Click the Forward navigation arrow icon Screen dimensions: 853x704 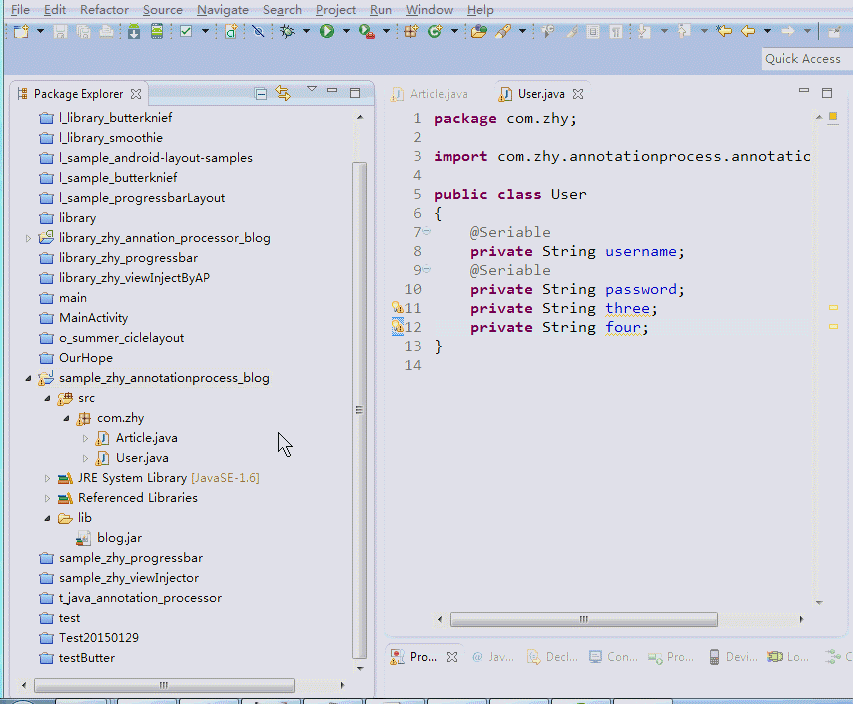(x=788, y=31)
